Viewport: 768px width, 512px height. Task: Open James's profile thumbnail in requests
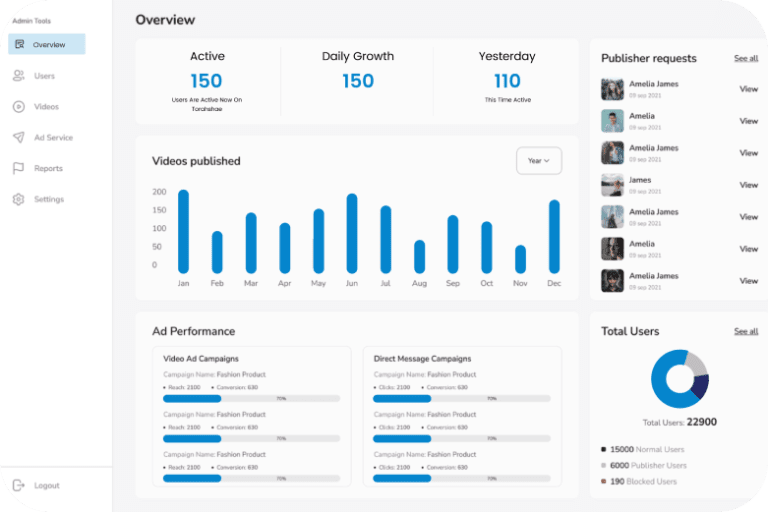click(x=612, y=185)
